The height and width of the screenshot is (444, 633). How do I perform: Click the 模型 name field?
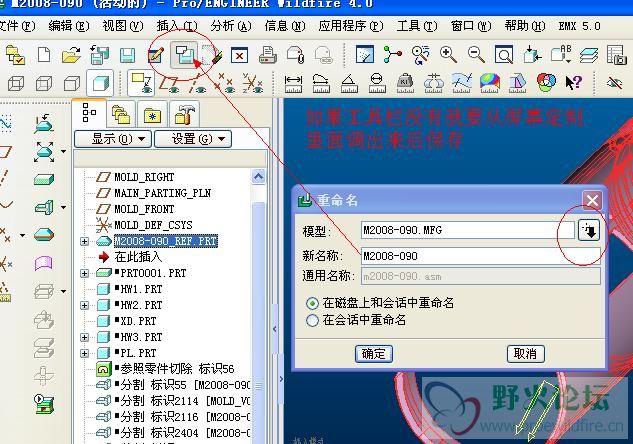pos(467,230)
